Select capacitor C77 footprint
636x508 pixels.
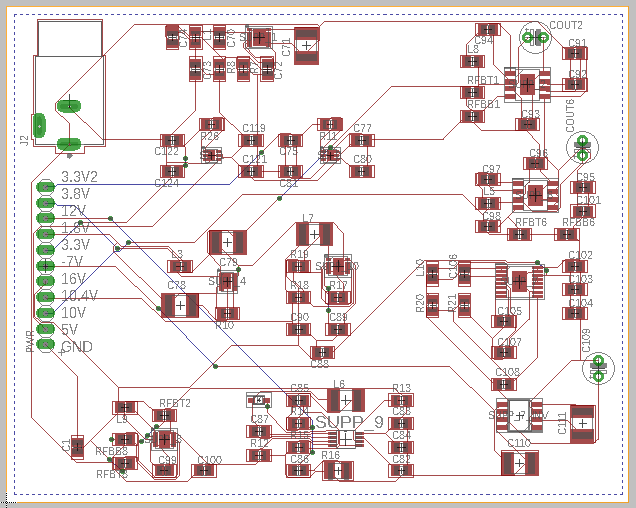tap(362, 141)
